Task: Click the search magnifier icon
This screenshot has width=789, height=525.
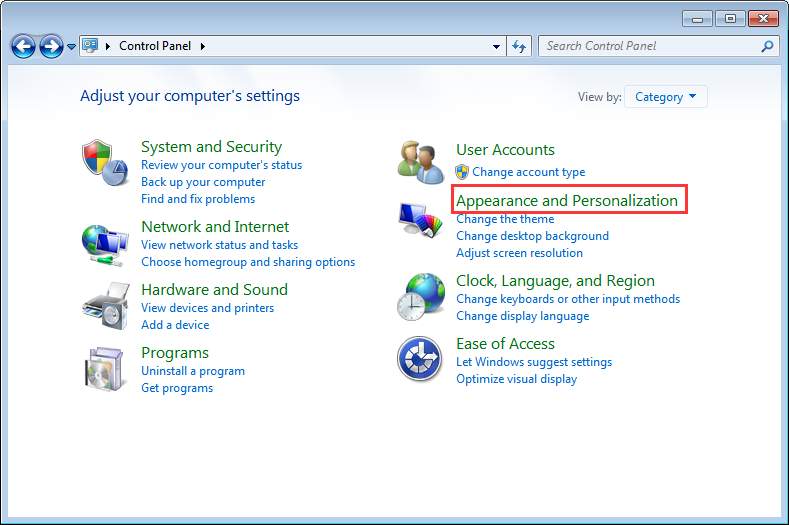Action: click(x=767, y=46)
